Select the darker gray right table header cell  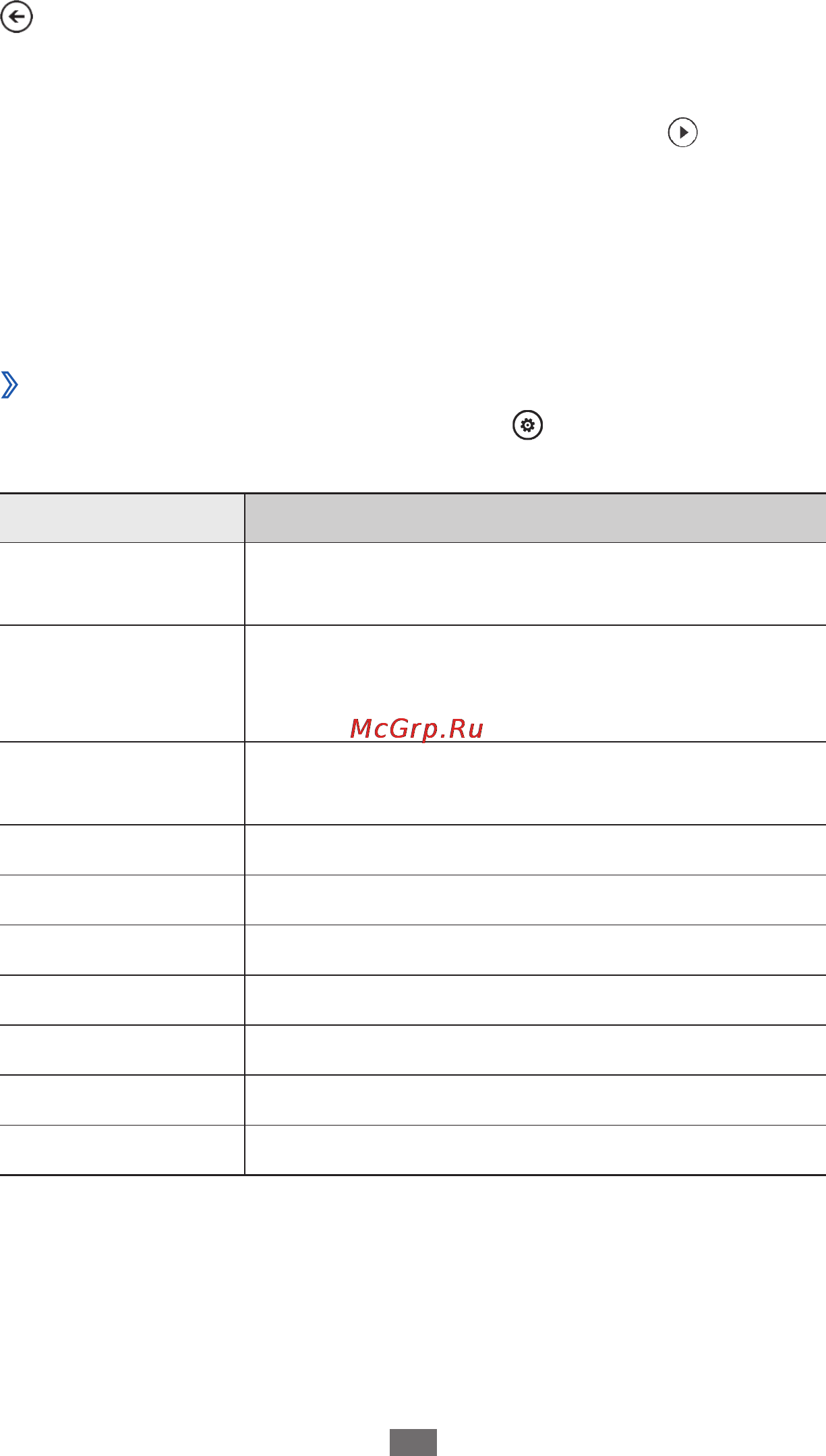pos(535,518)
